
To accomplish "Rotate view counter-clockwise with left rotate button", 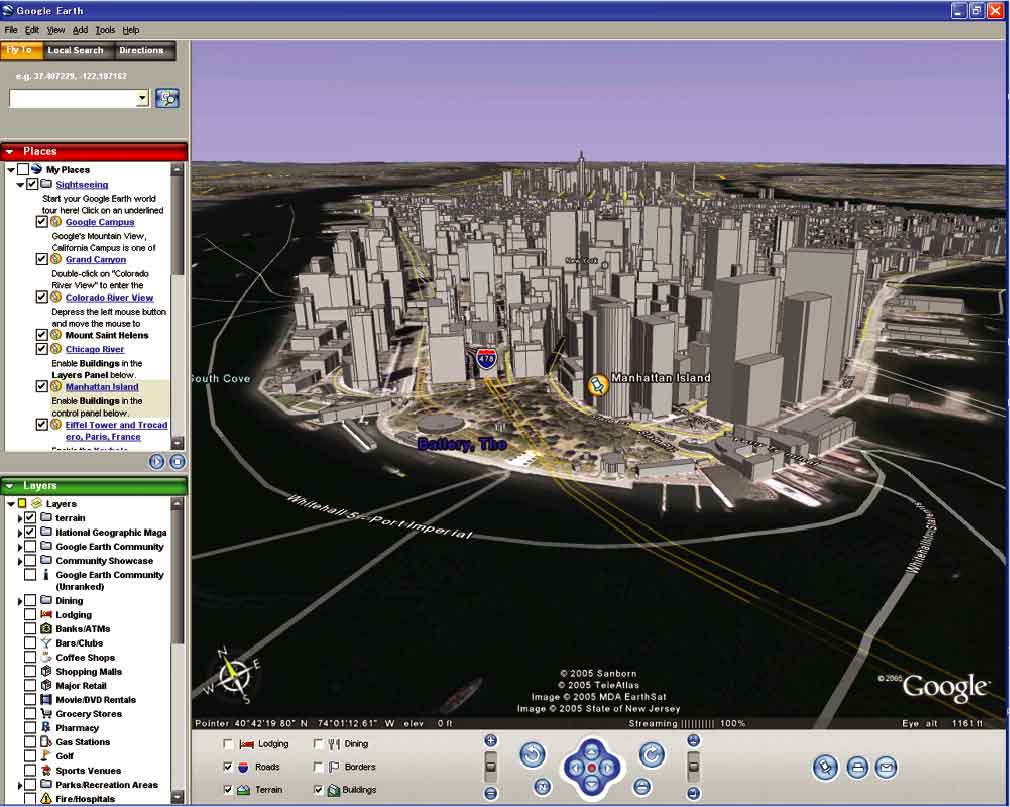I will tap(533, 756).
